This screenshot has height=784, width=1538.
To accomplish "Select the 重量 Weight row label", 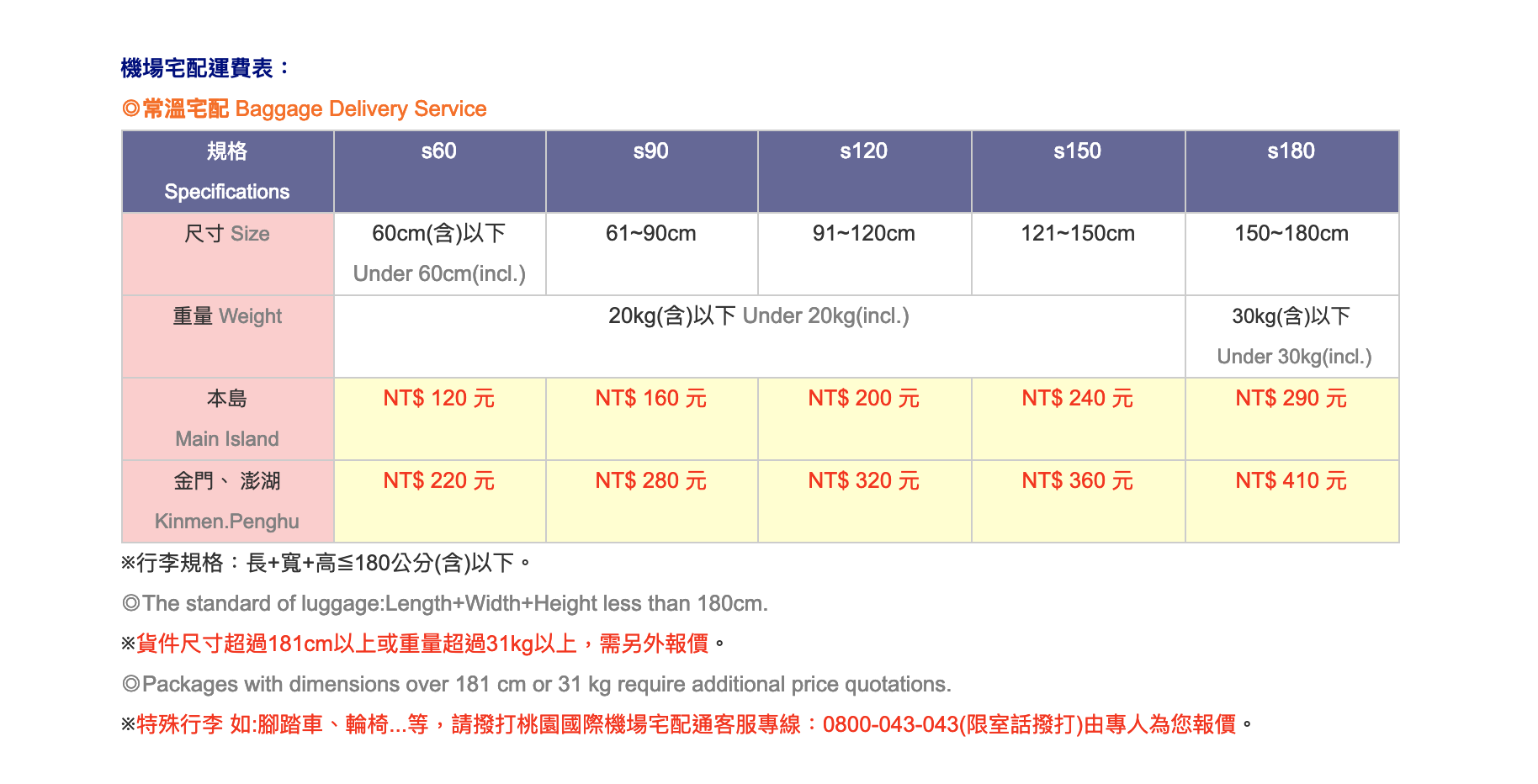I will (227, 336).
